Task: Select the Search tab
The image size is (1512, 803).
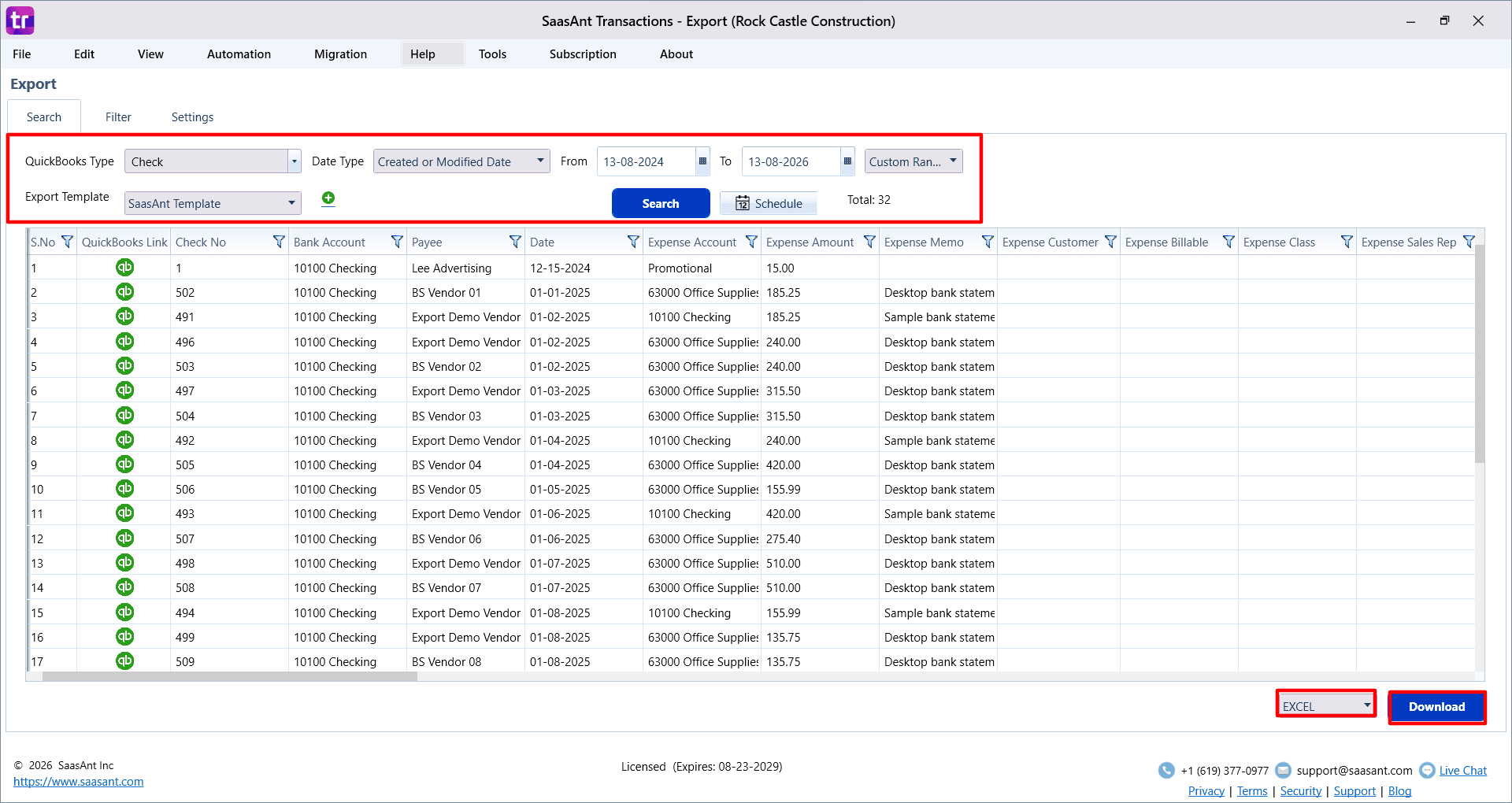Action: click(44, 117)
